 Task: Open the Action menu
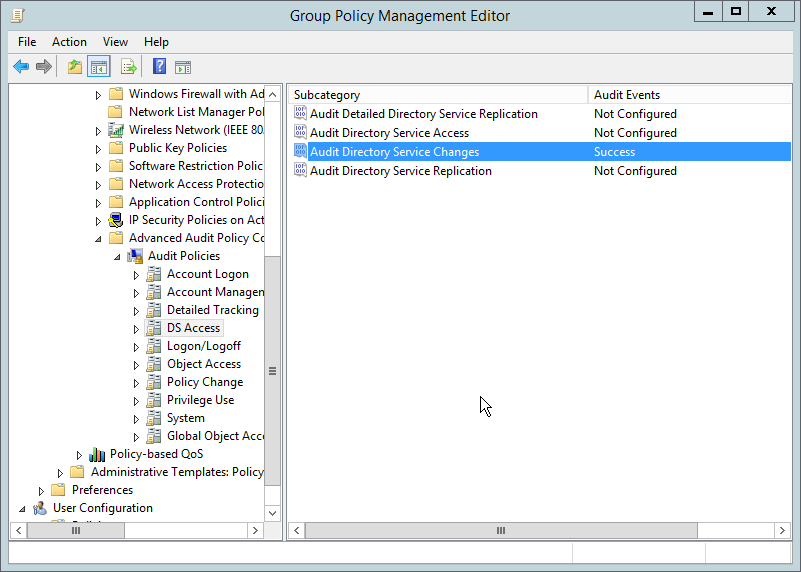[69, 42]
